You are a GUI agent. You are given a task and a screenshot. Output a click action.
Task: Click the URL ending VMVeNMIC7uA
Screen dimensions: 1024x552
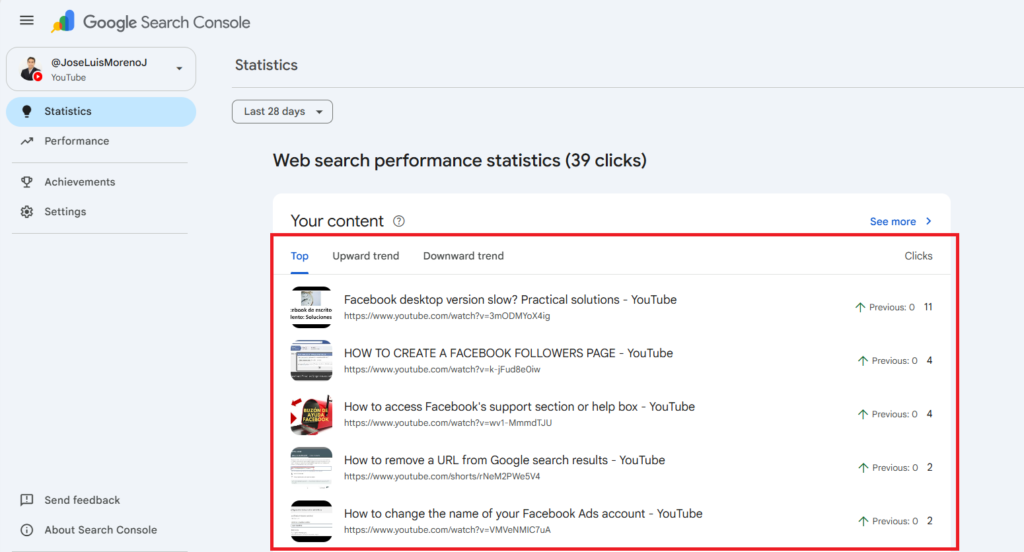[x=447, y=530]
